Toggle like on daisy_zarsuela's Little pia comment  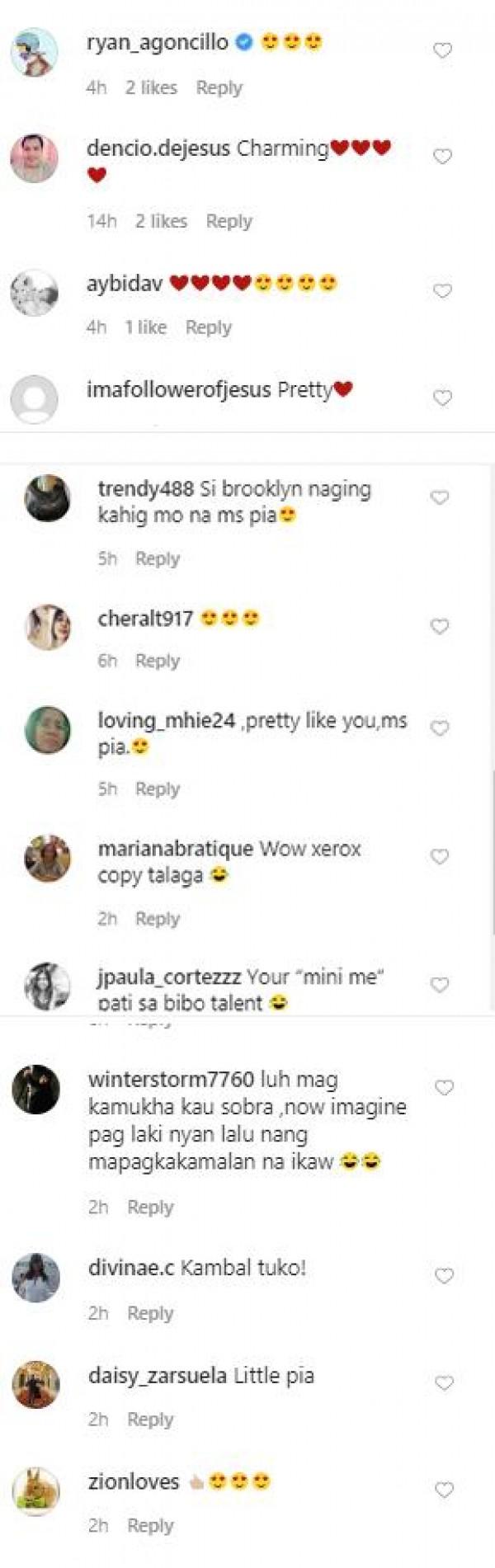click(445, 1383)
